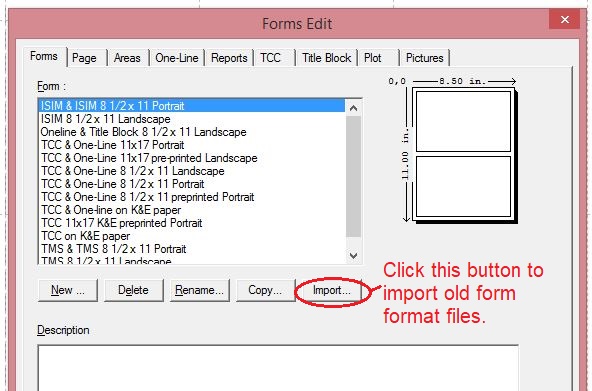Show the Pictures tab
This screenshot has height=391, width=592.
(x=424, y=58)
